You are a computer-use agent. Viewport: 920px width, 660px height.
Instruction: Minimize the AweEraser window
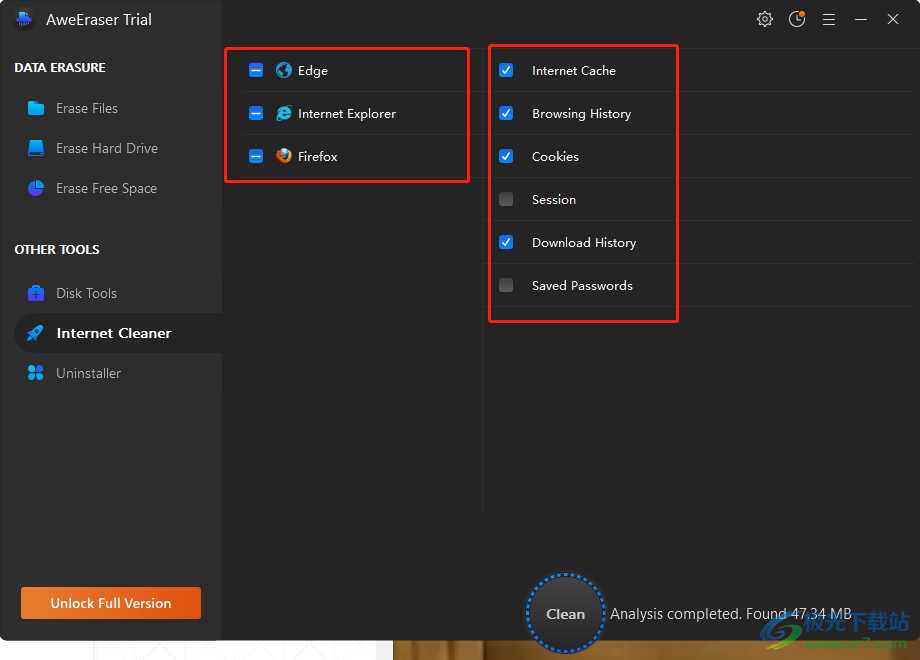click(x=861, y=20)
